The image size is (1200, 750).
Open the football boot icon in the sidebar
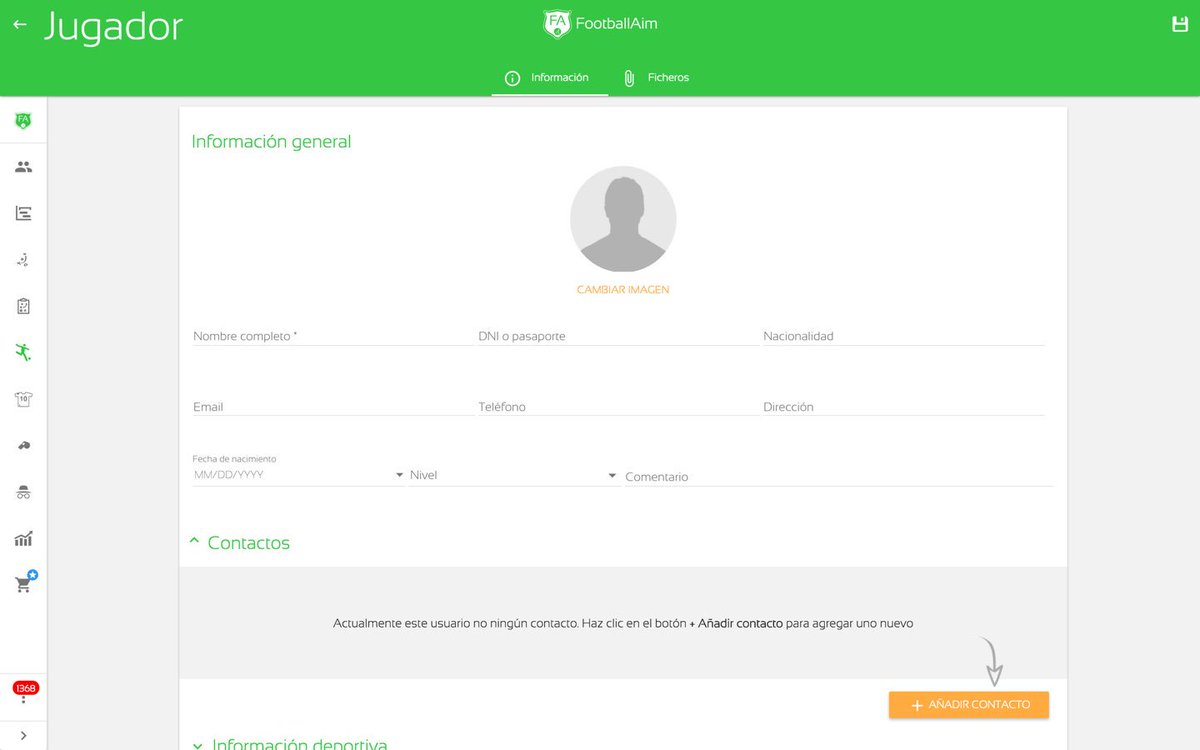[23, 446]
